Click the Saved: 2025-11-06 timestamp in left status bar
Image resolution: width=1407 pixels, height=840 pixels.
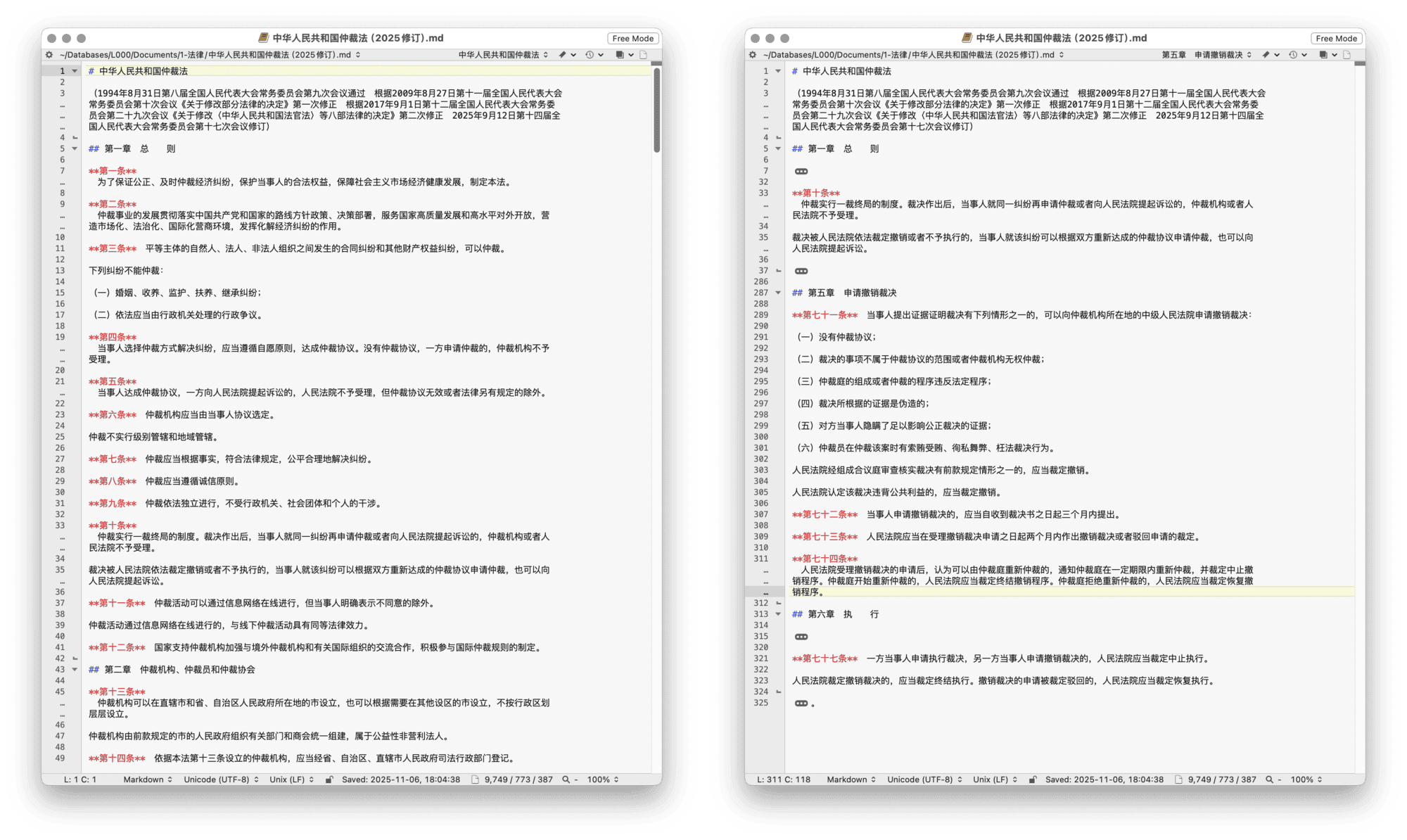pyautogui.click(x=401, y=779)
